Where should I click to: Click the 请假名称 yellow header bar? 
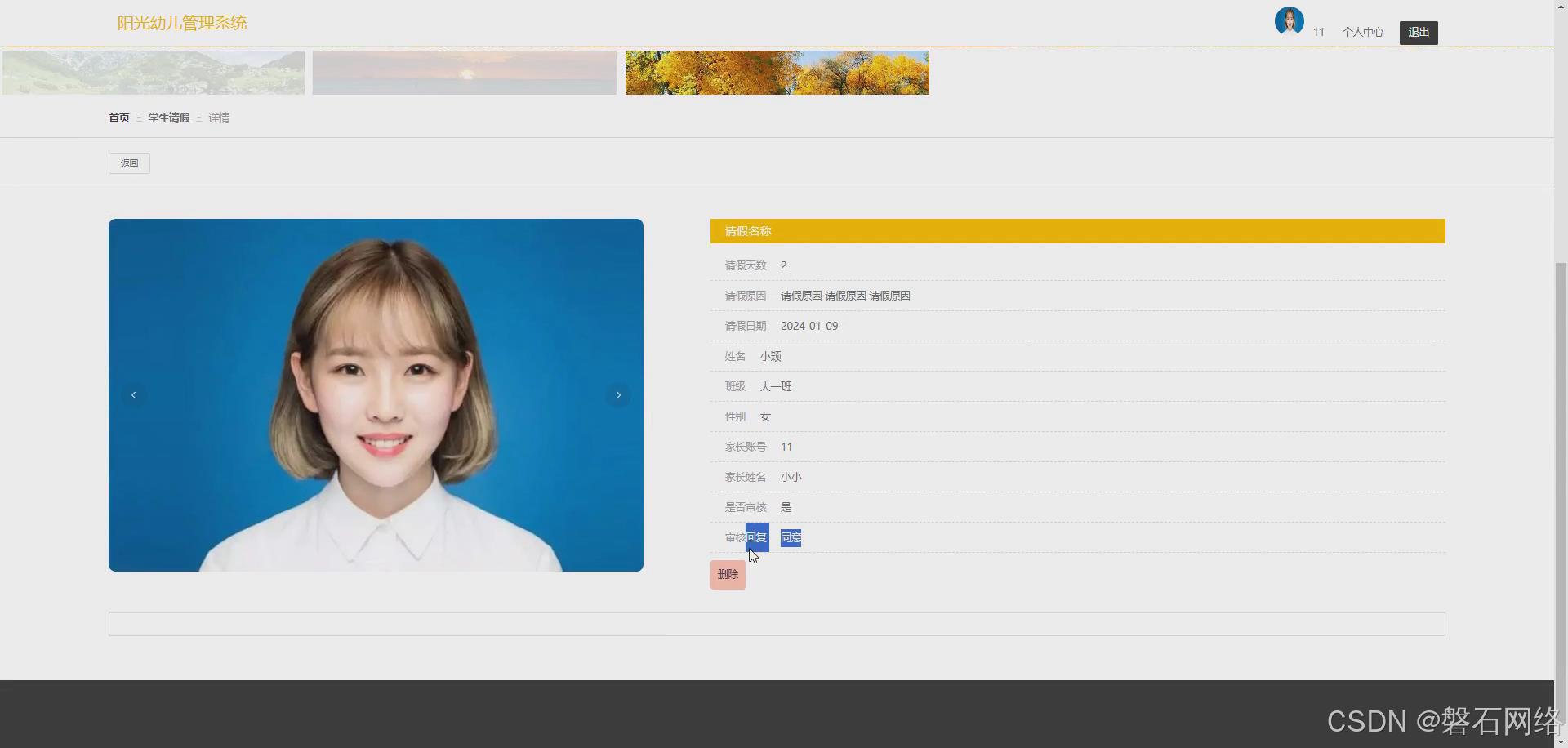(x=1078, y=231)
